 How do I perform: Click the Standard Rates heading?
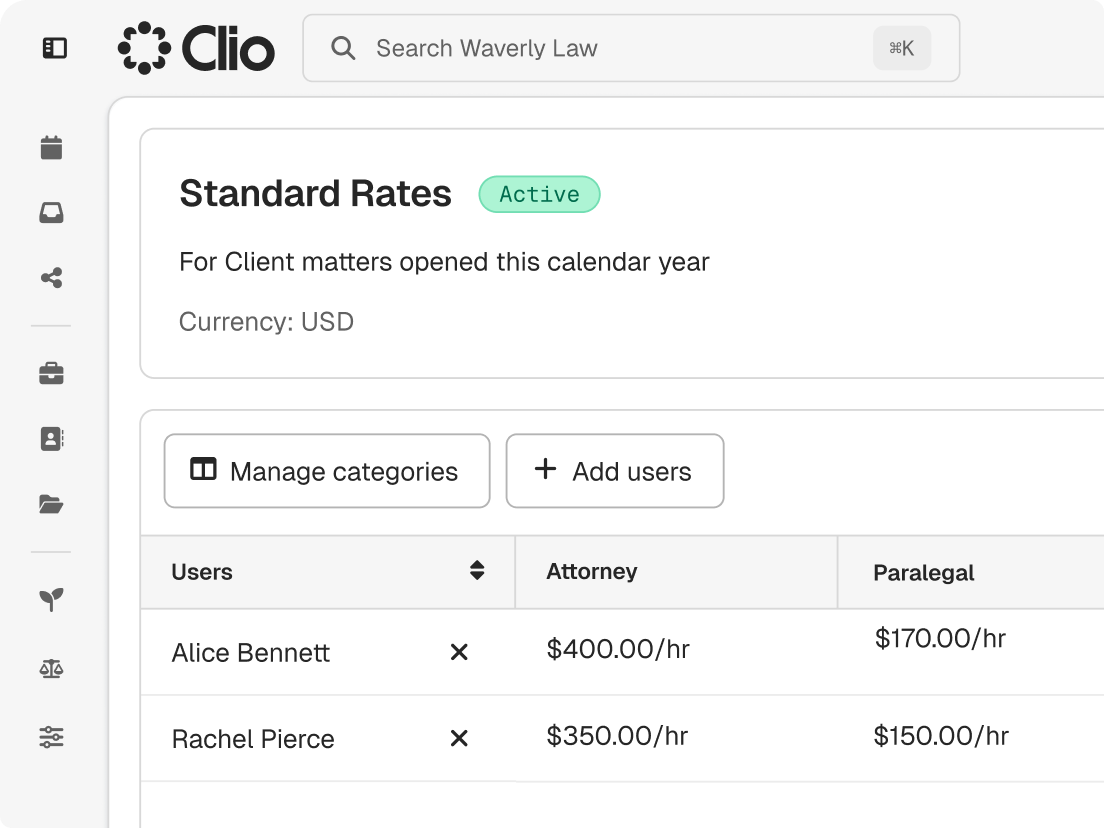click(x=315, y=194)
